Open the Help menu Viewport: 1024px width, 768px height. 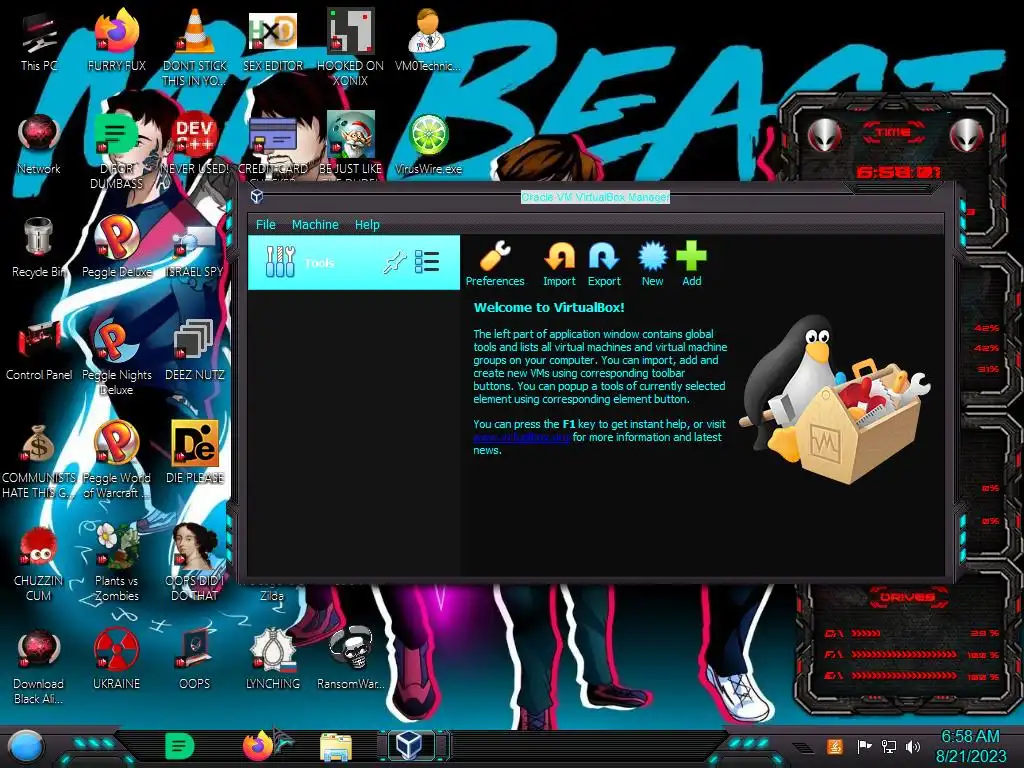coord(367,225)
